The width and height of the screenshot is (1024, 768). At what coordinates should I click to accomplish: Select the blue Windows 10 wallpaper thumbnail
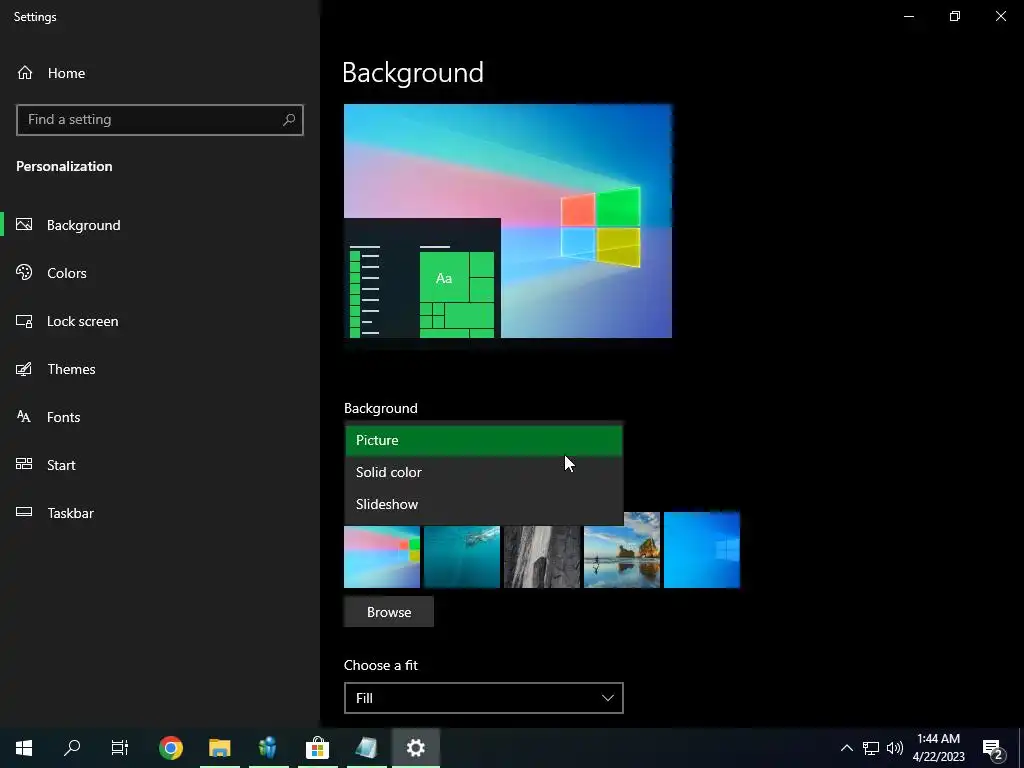pyautogui.click(x=702, y=550)
